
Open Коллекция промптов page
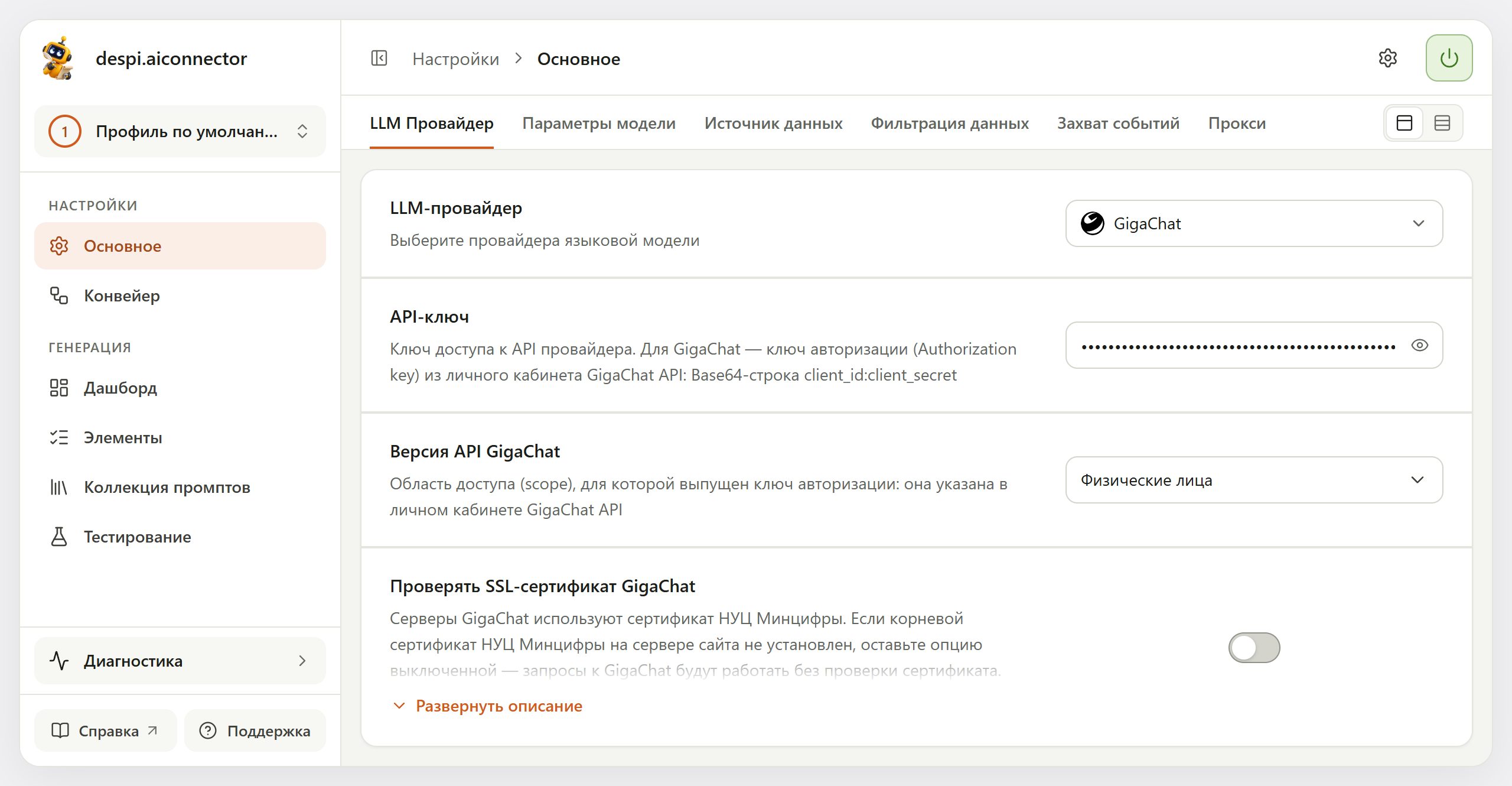point(180,487)
